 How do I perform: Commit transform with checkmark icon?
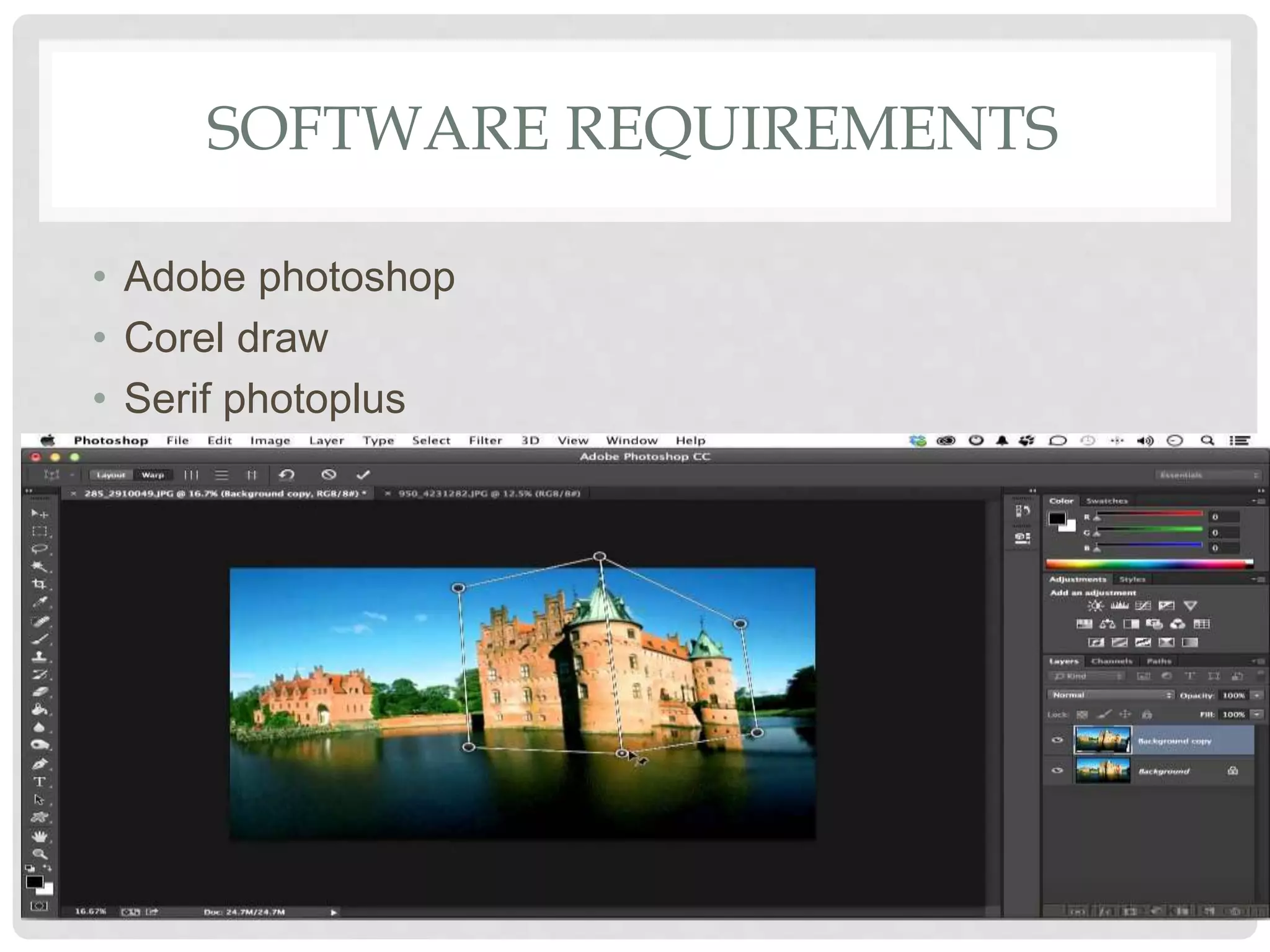point(363,475)
